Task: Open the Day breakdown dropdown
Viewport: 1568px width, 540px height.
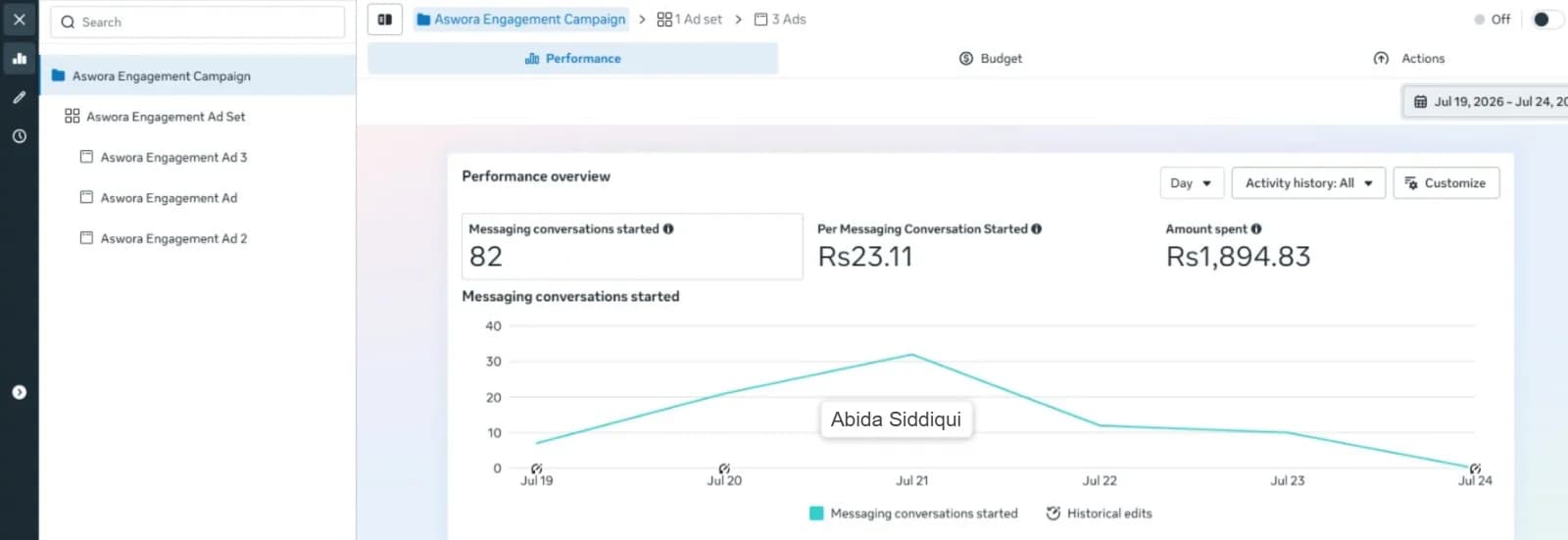Action: (x=1192, y=183)
